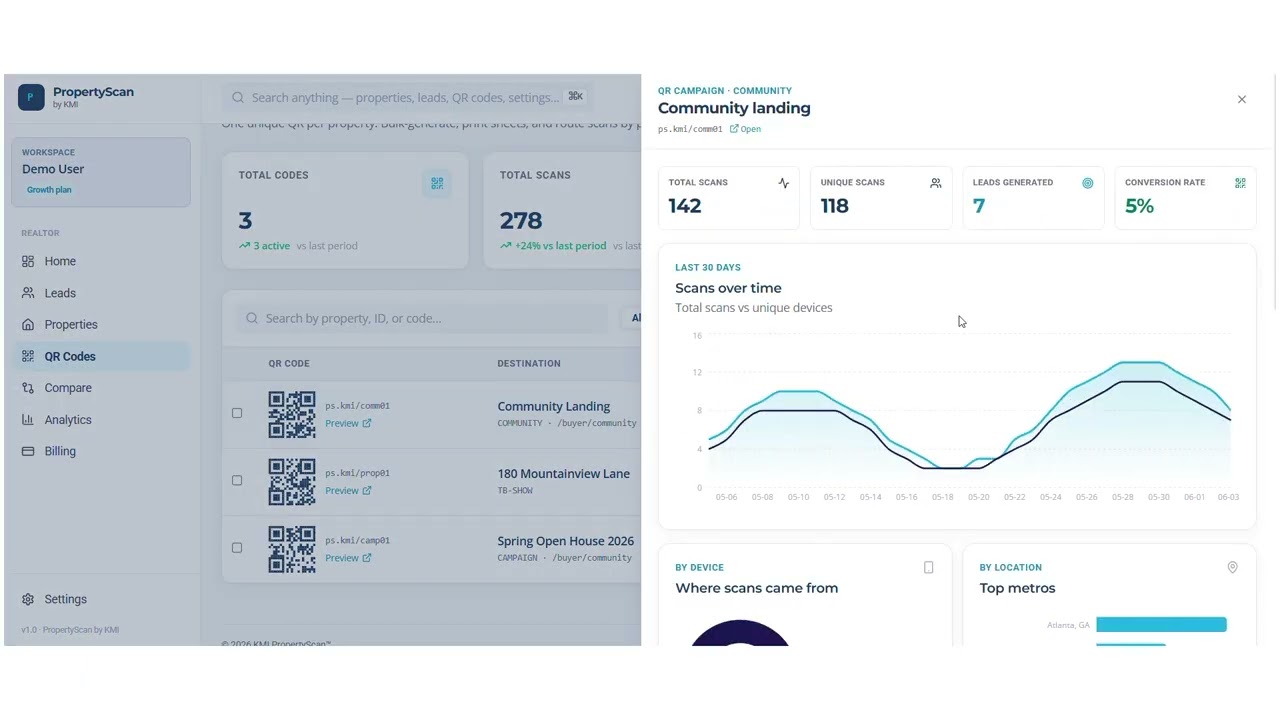Click the Total Codes value 3
Image resolution: width=1280 pixels, height=720 pixels.
pyautogui.click(x=245, y=220)
